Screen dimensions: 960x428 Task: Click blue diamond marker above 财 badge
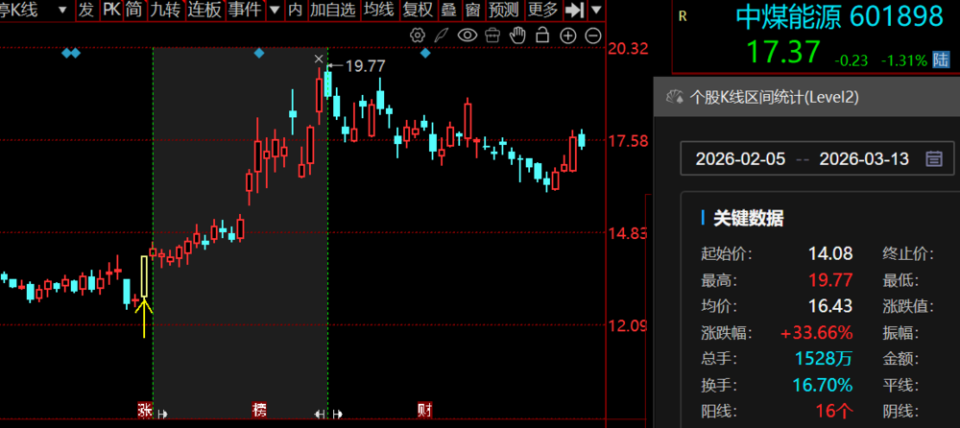click(x=426, y=53)
